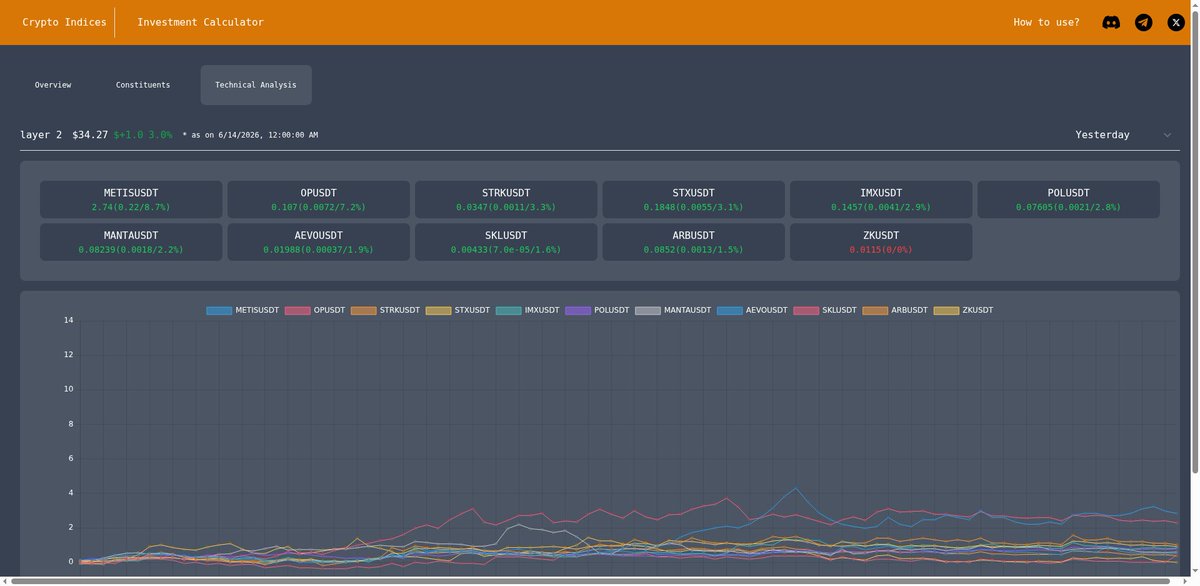Click the vertical page scrollbar

1195,240
